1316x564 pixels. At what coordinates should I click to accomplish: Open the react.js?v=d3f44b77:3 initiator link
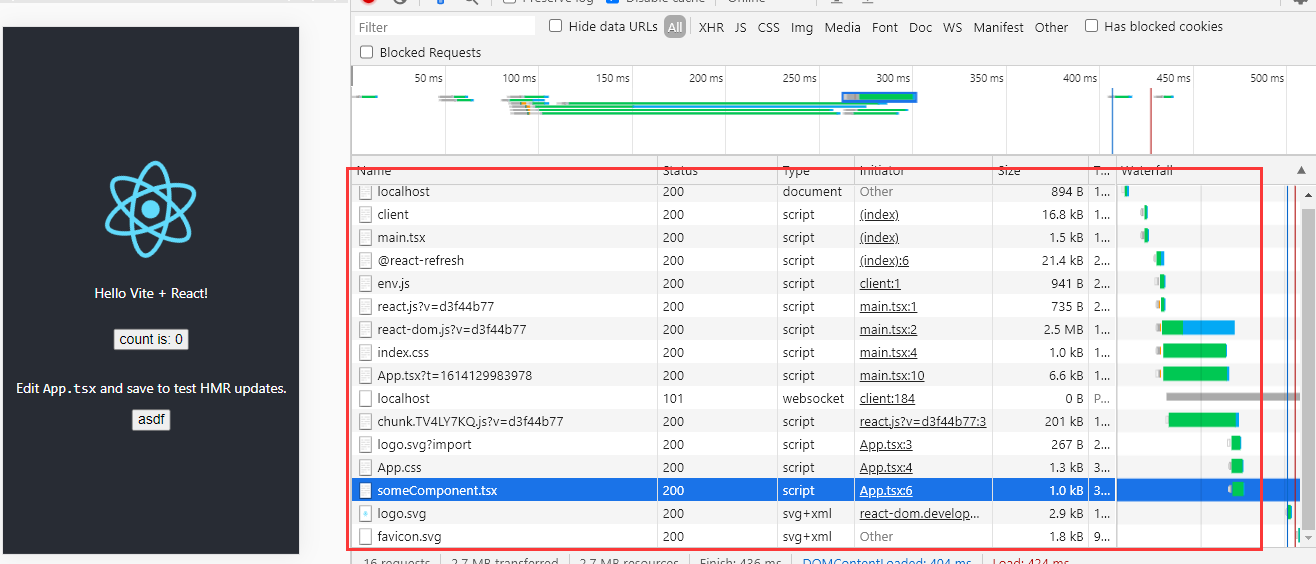[923, 421]
